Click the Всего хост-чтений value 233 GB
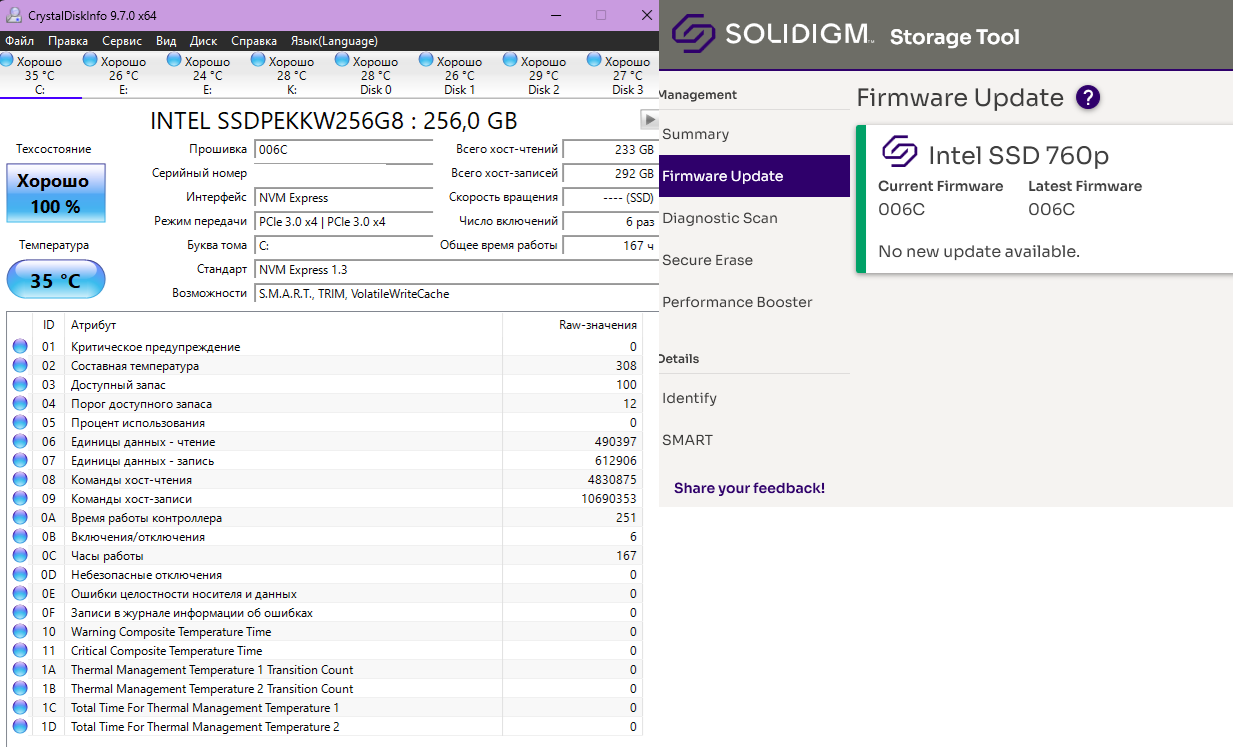The image size is (1233, 747). (610, 150)
